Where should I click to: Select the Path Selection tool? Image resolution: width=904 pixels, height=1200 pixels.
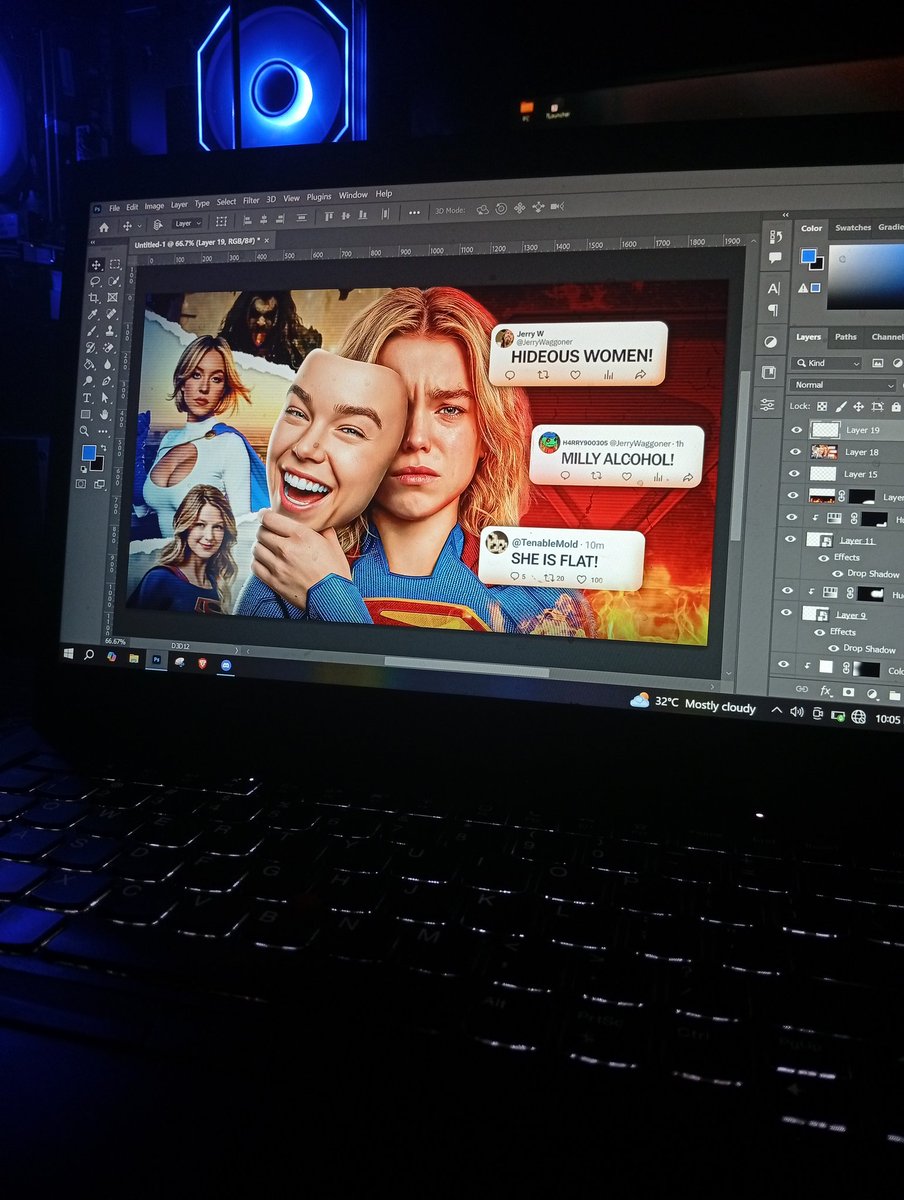[105, 397]
